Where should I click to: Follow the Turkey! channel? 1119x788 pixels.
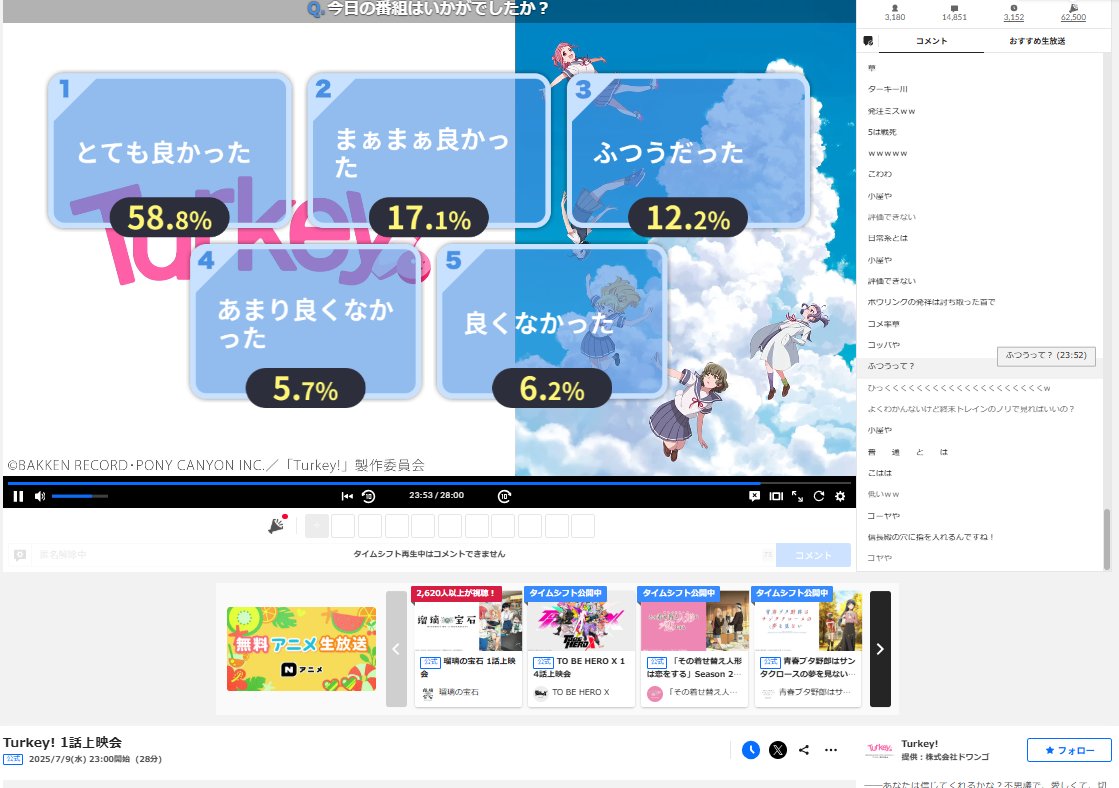point(1069,750)
